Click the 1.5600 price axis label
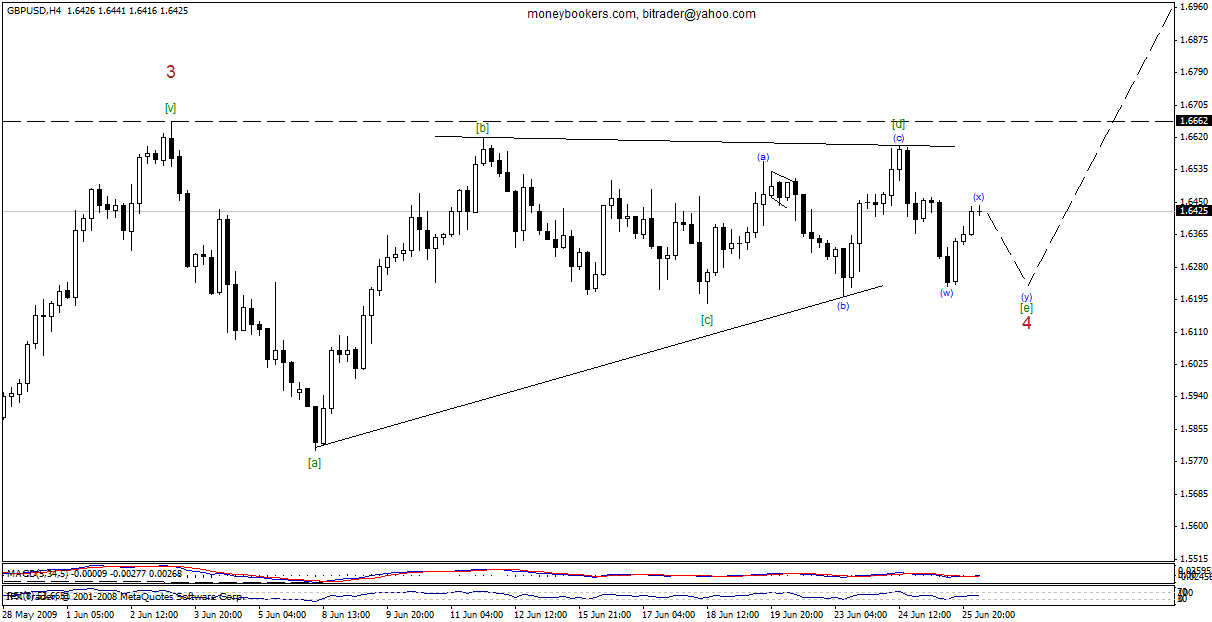This screenshot has height=622, width=1212. 1195,525
